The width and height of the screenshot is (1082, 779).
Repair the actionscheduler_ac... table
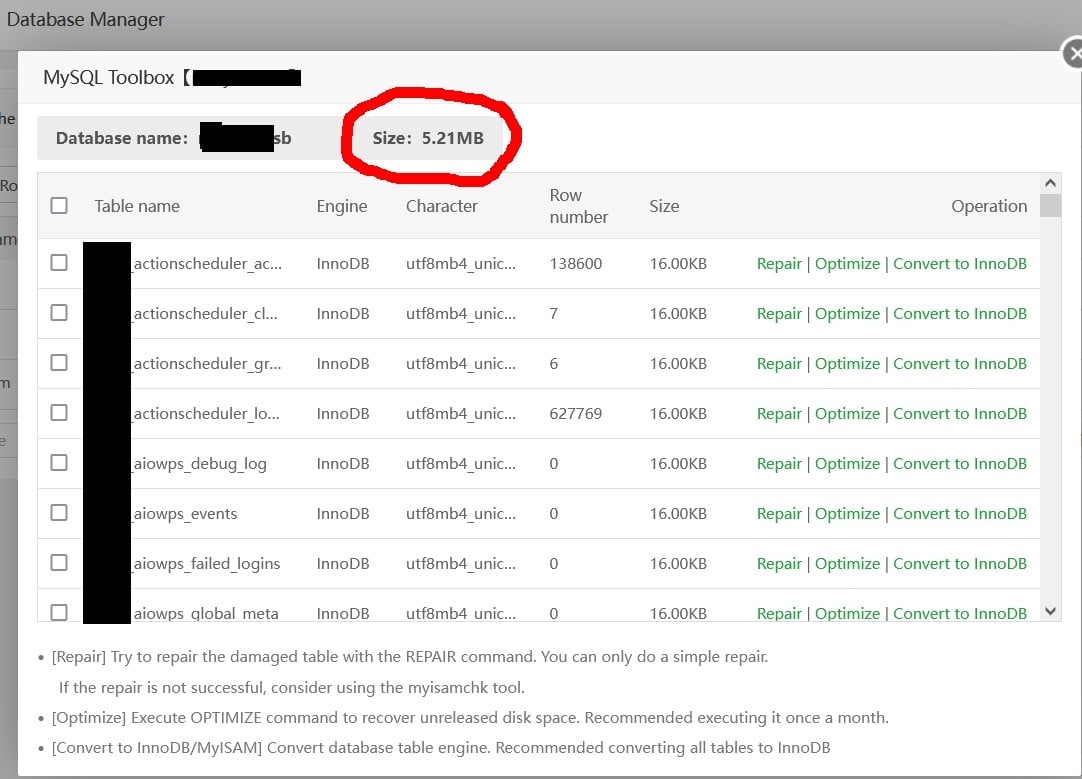[779, 264]
